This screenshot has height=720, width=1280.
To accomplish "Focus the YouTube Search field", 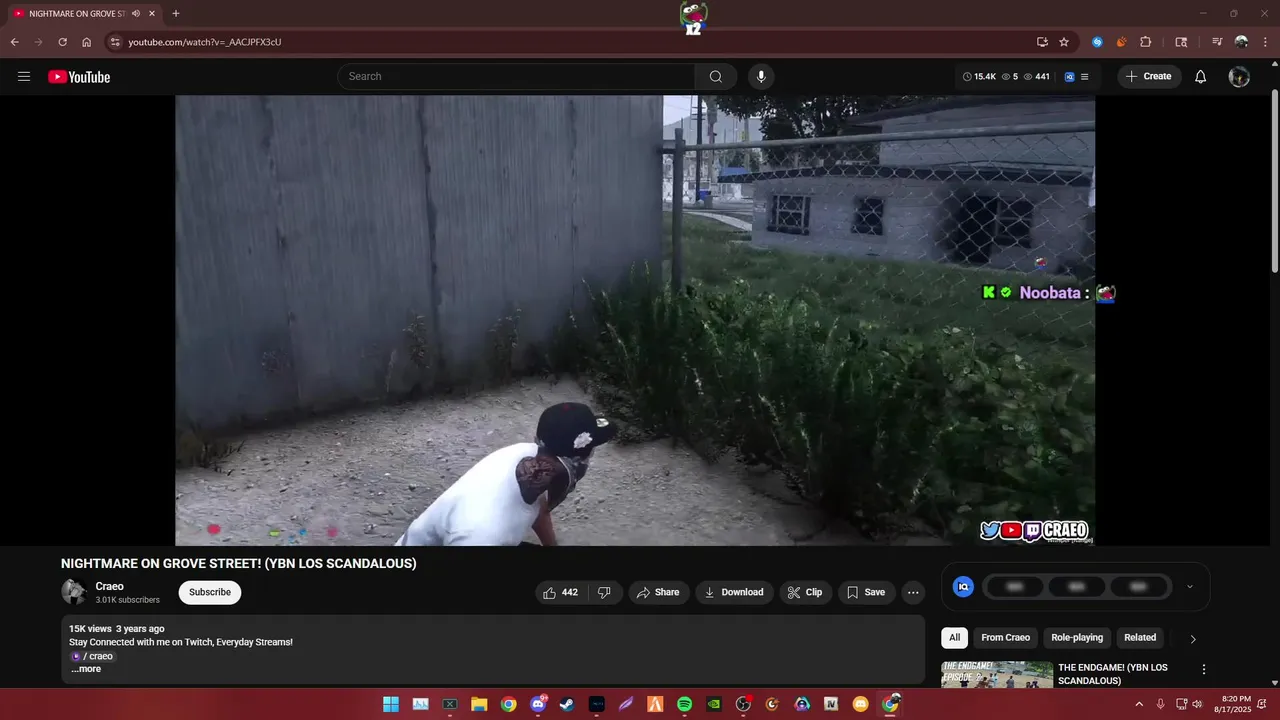I will coord(516,77).
